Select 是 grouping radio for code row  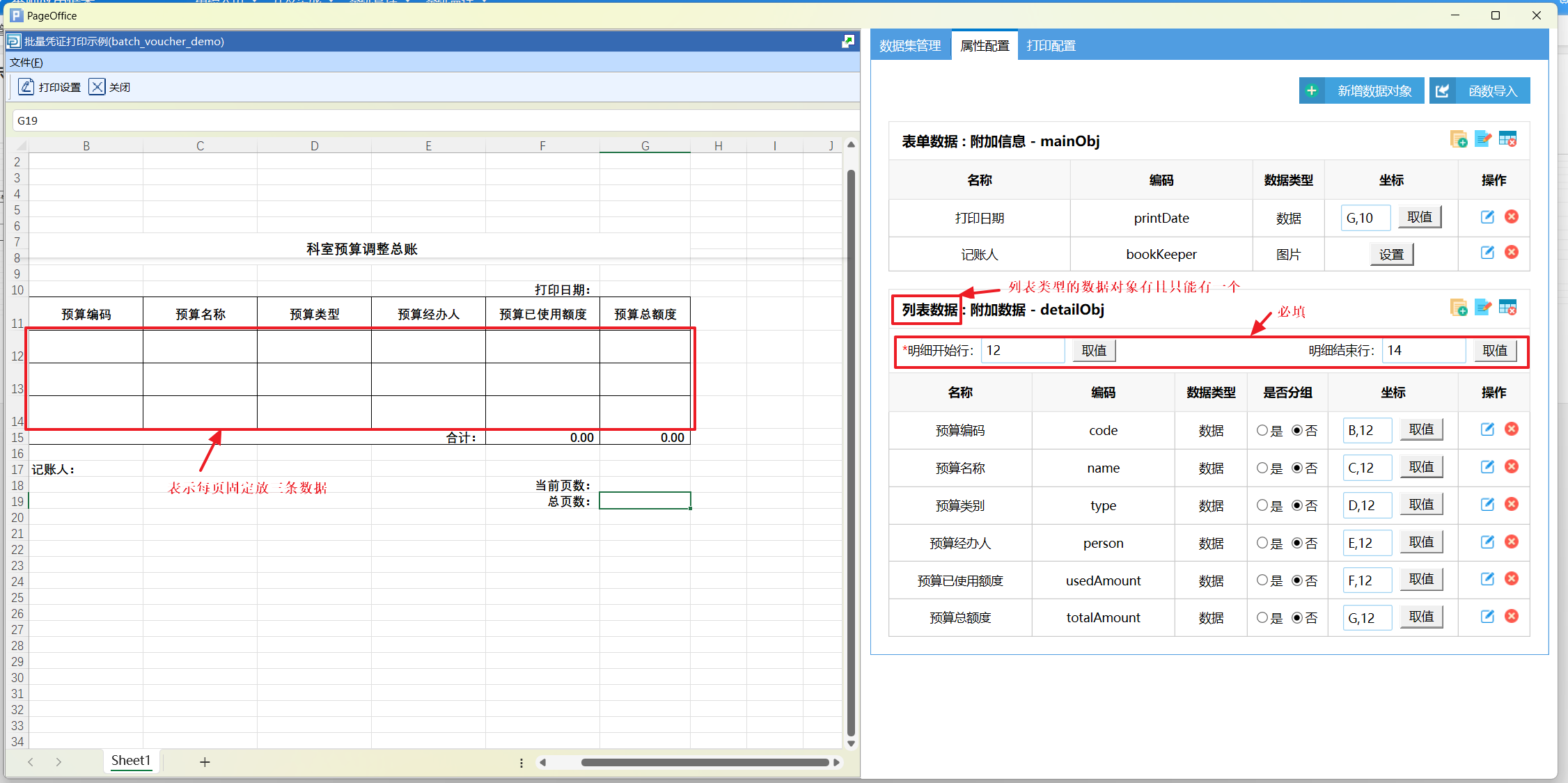pos(1262,431)
